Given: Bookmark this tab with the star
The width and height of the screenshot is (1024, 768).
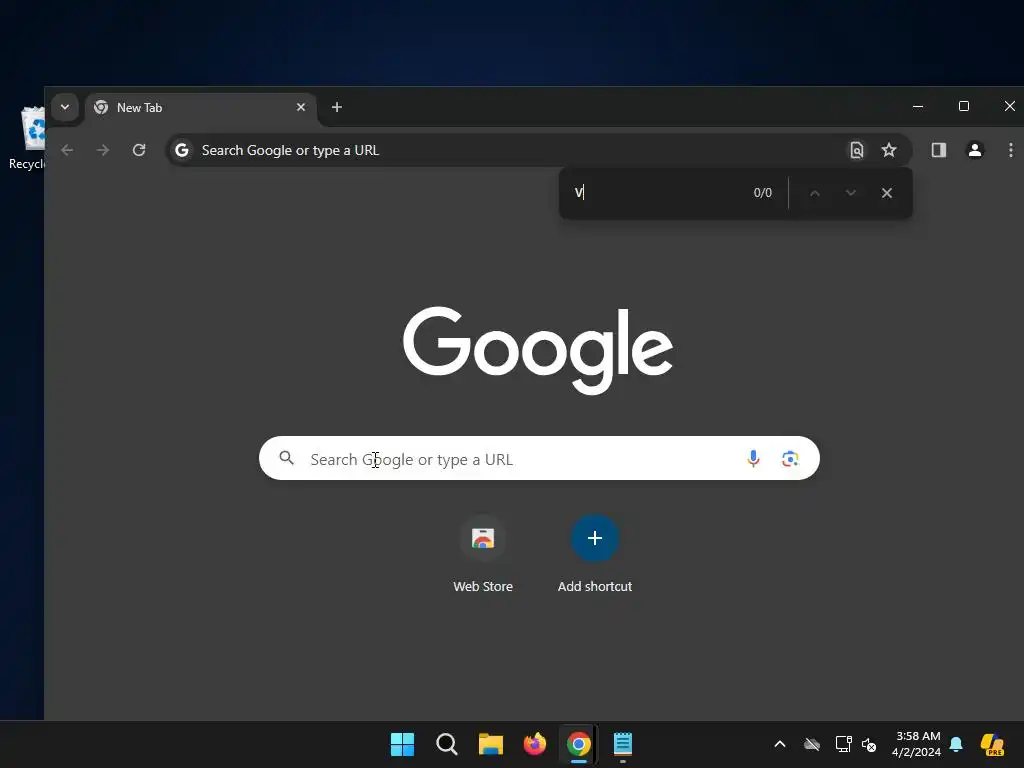Looking at the screenshot, I should click(x=889, y=150).
